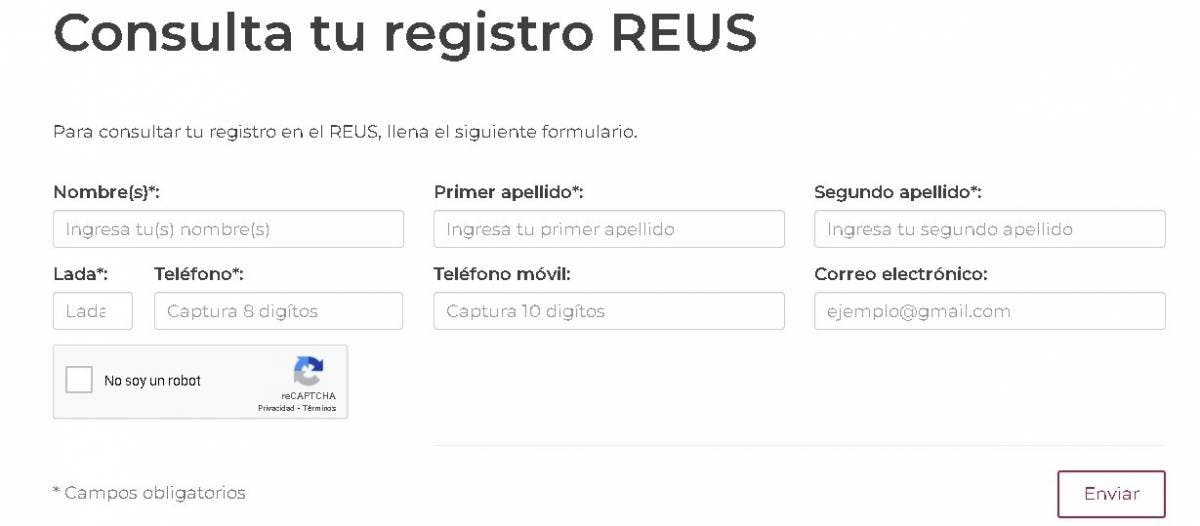The image size is (1200, 526).
Task: Click the "Correo electrónico:" label
Action: 900,274
